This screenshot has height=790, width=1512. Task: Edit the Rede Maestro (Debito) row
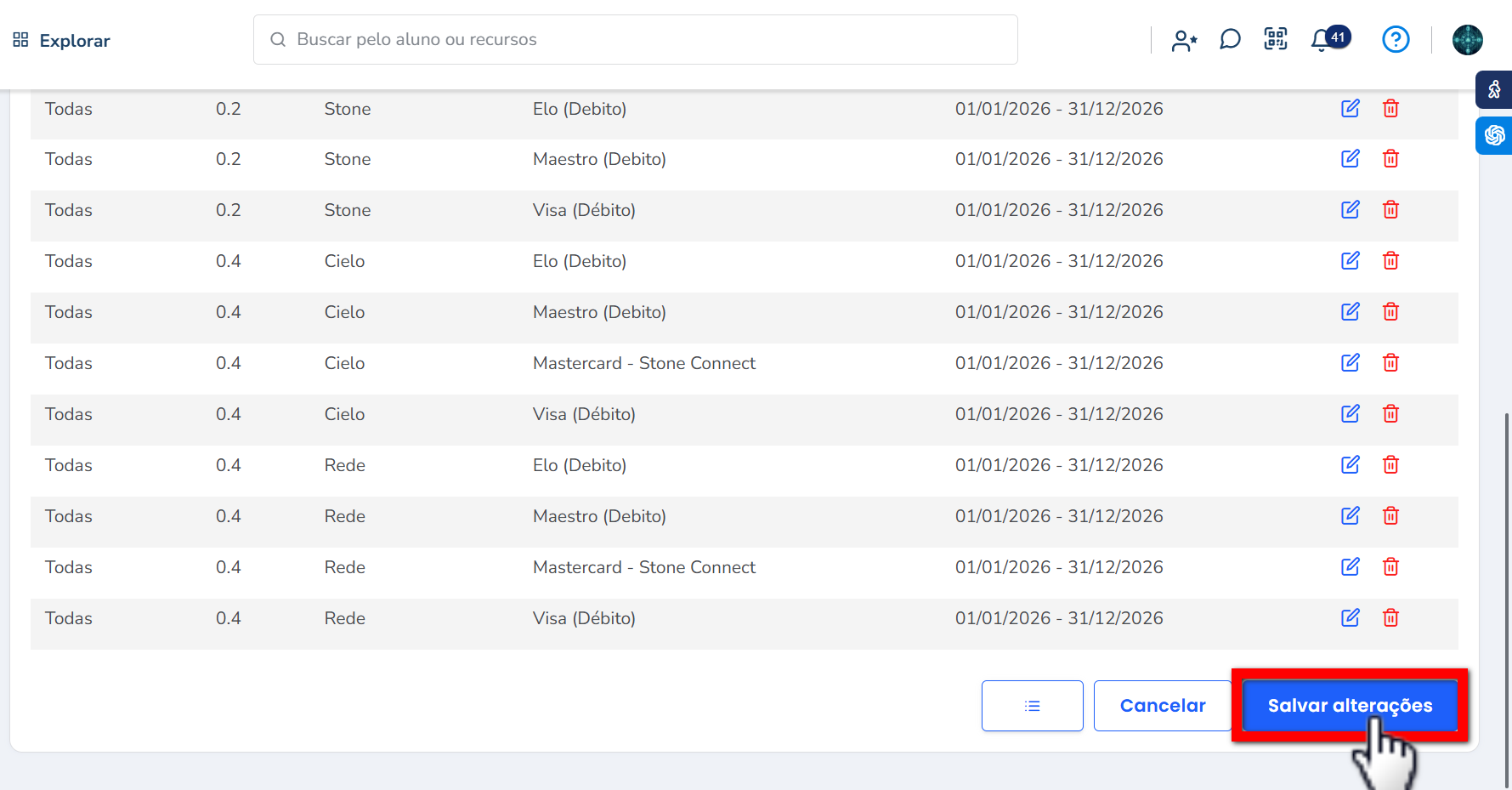(x=1350, y=516)
